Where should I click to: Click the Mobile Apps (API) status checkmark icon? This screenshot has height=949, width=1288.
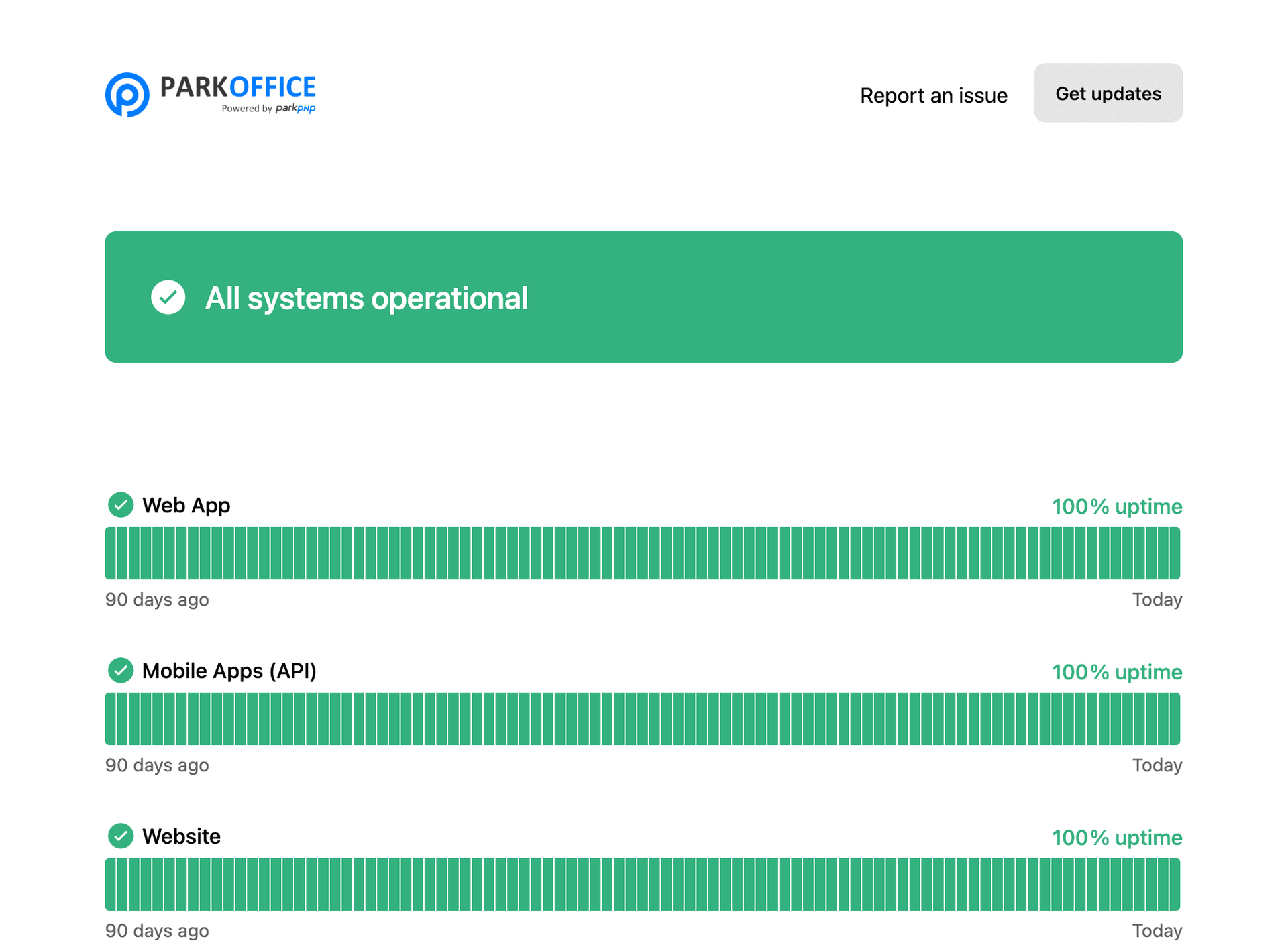tap(121, 671)
